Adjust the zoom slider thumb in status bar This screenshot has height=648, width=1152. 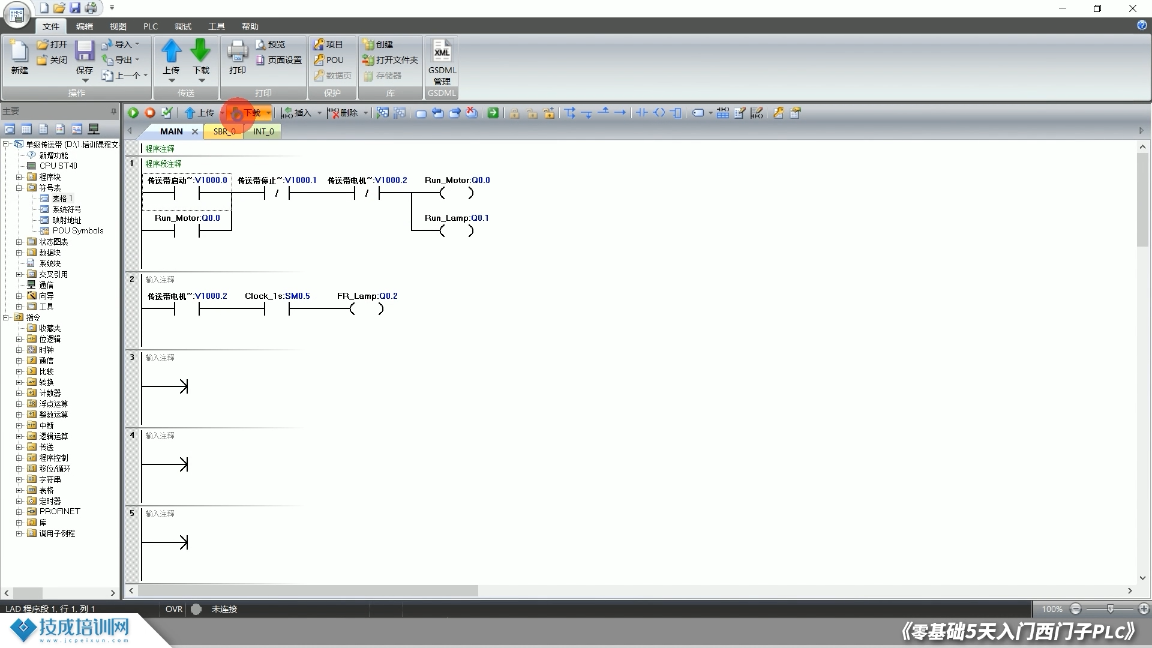click(x=1110, y=609)
